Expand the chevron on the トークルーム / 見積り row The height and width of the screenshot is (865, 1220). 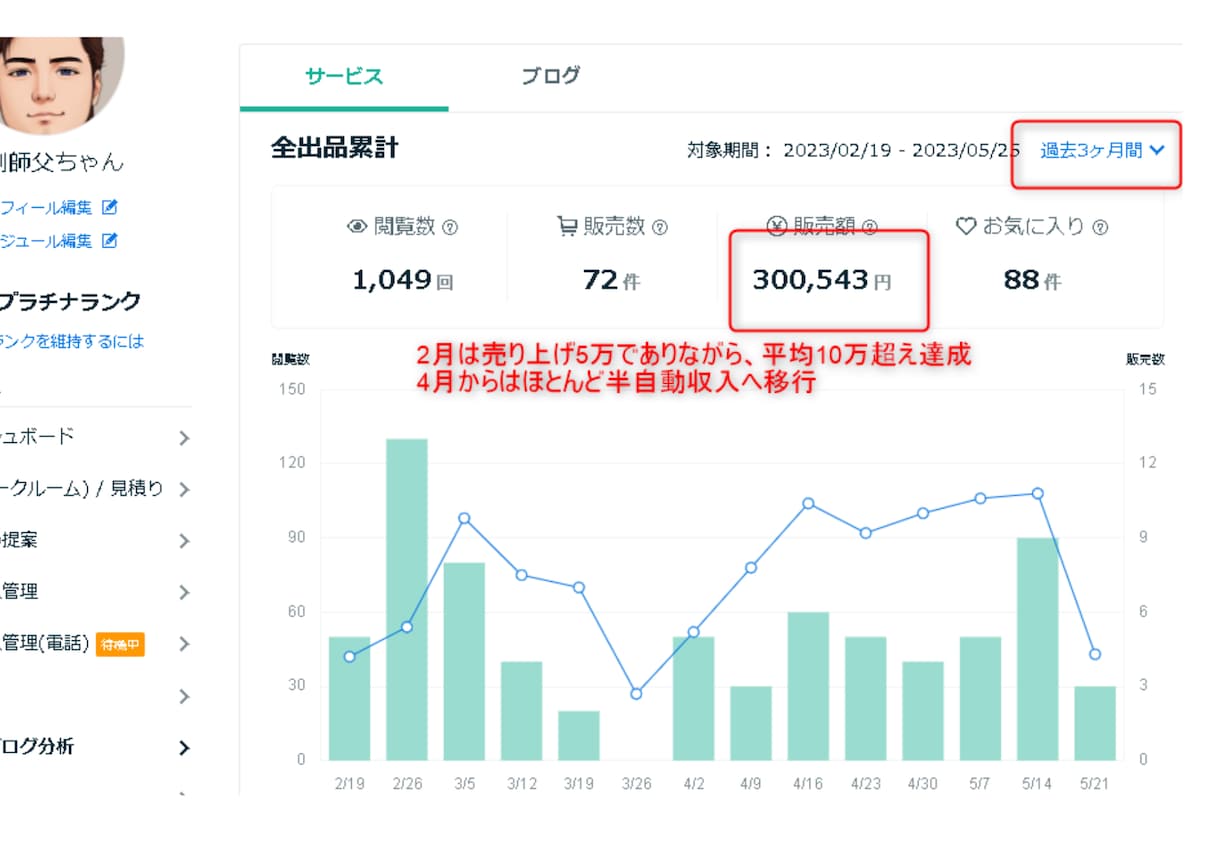pos(184,490)
